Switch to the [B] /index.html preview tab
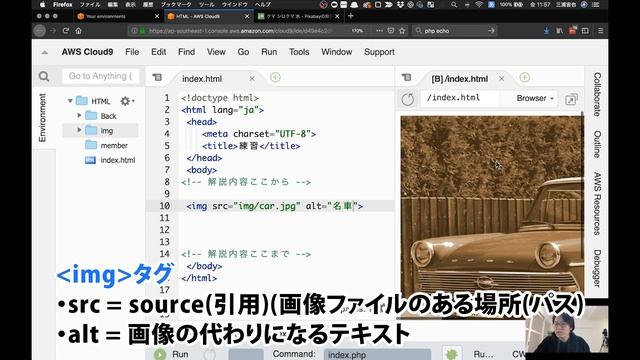The image size is (640, 360). 460,79
